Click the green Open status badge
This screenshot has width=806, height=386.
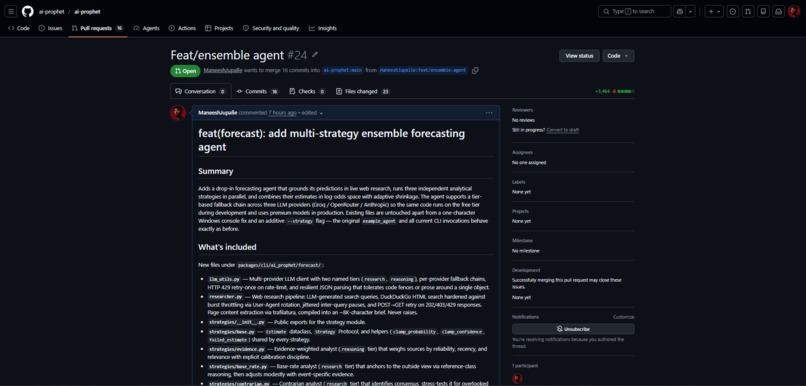pyautogui.click(x=185, y=71)
